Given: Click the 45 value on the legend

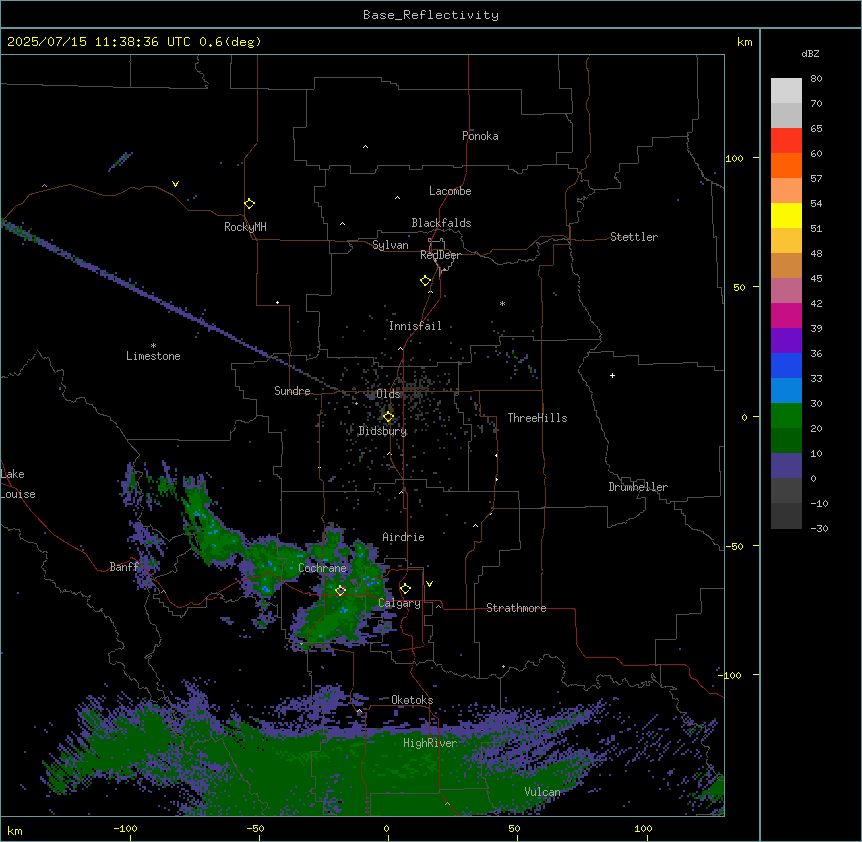Looking at the screenshot, I should [x=816, y=279].
